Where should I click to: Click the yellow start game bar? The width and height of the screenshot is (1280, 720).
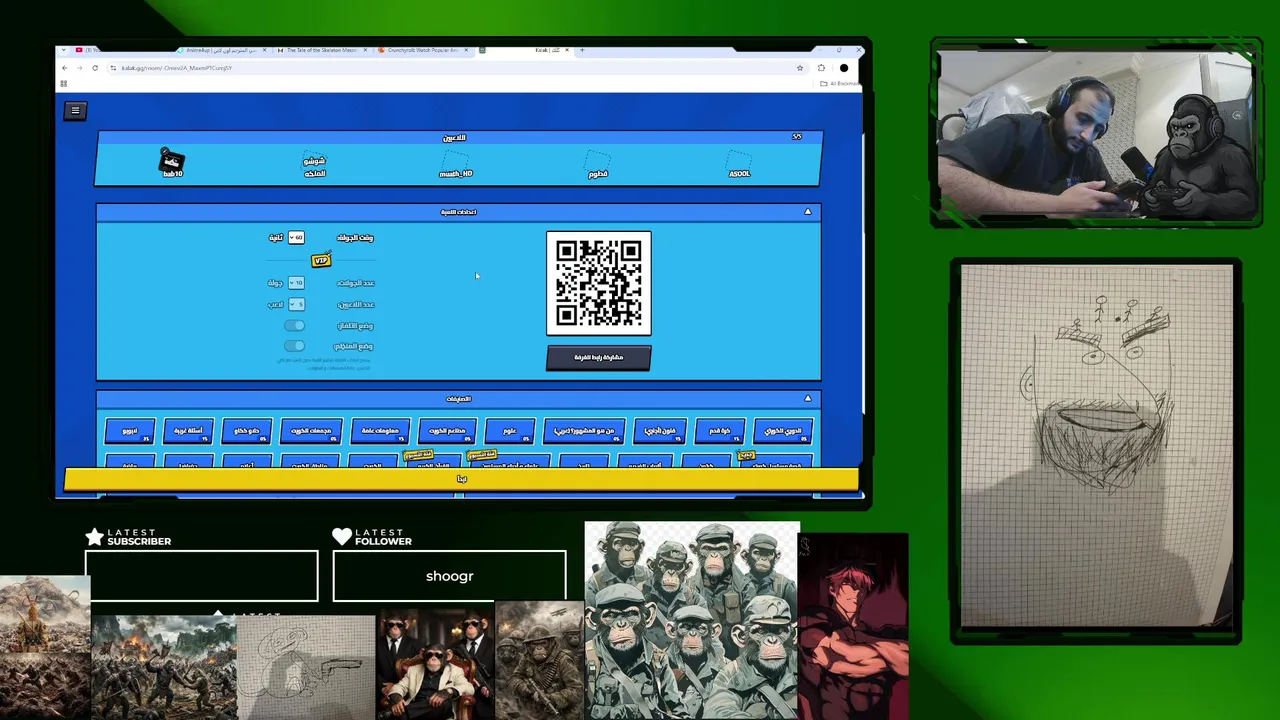point(461,479)
